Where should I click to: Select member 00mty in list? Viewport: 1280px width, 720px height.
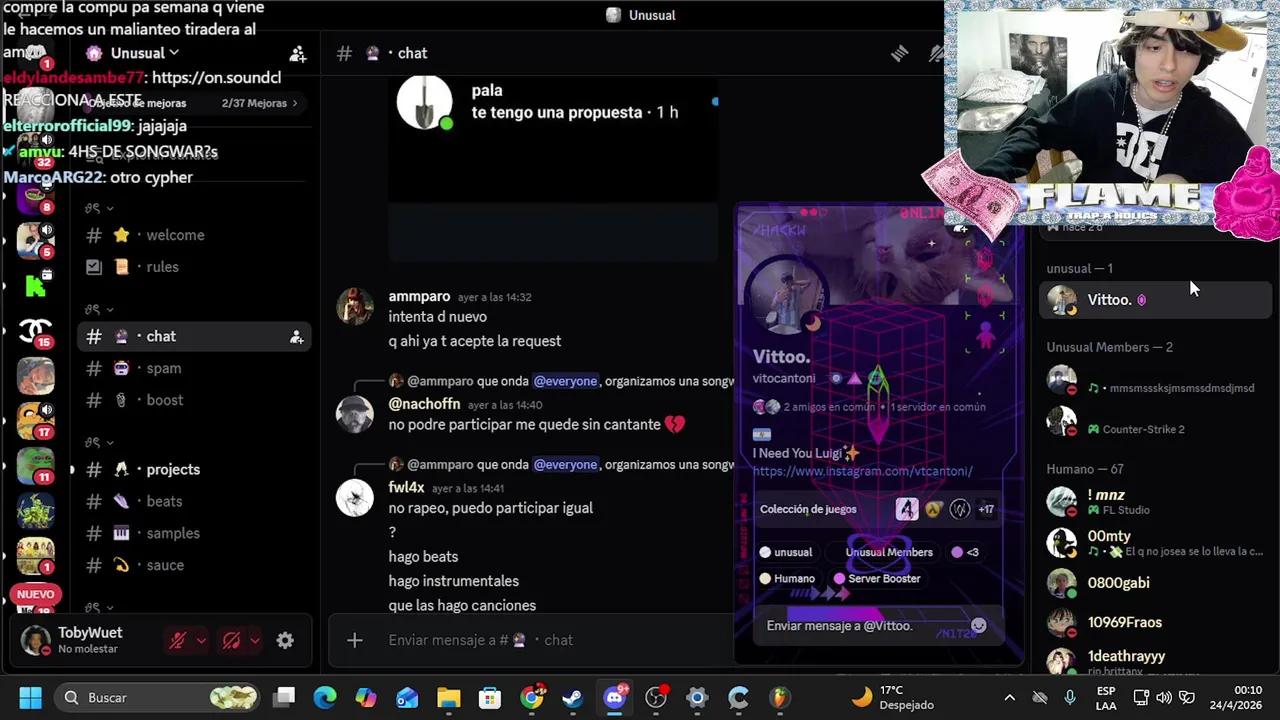[x=1155, y=543]
